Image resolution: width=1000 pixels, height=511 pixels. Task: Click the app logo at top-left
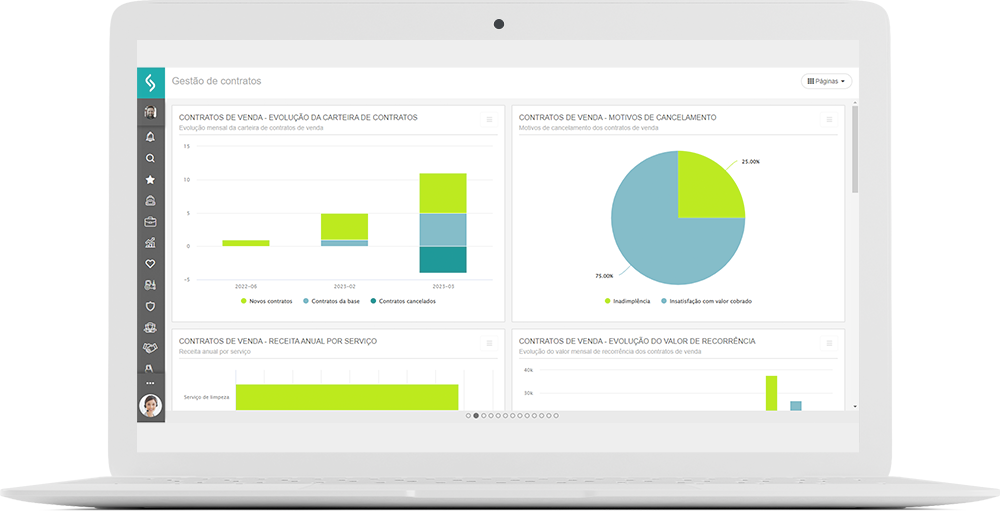point(151,82)
